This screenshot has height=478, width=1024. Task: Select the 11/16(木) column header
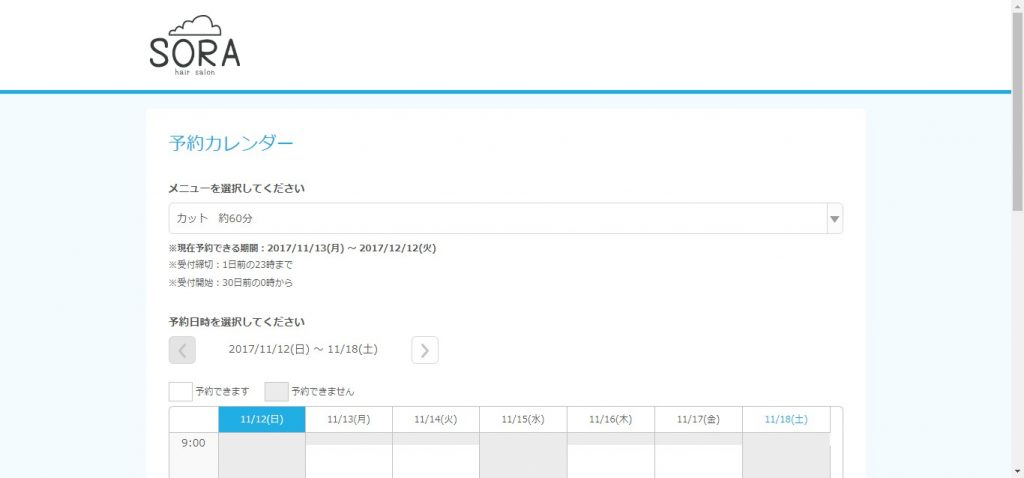coord(611,419)
